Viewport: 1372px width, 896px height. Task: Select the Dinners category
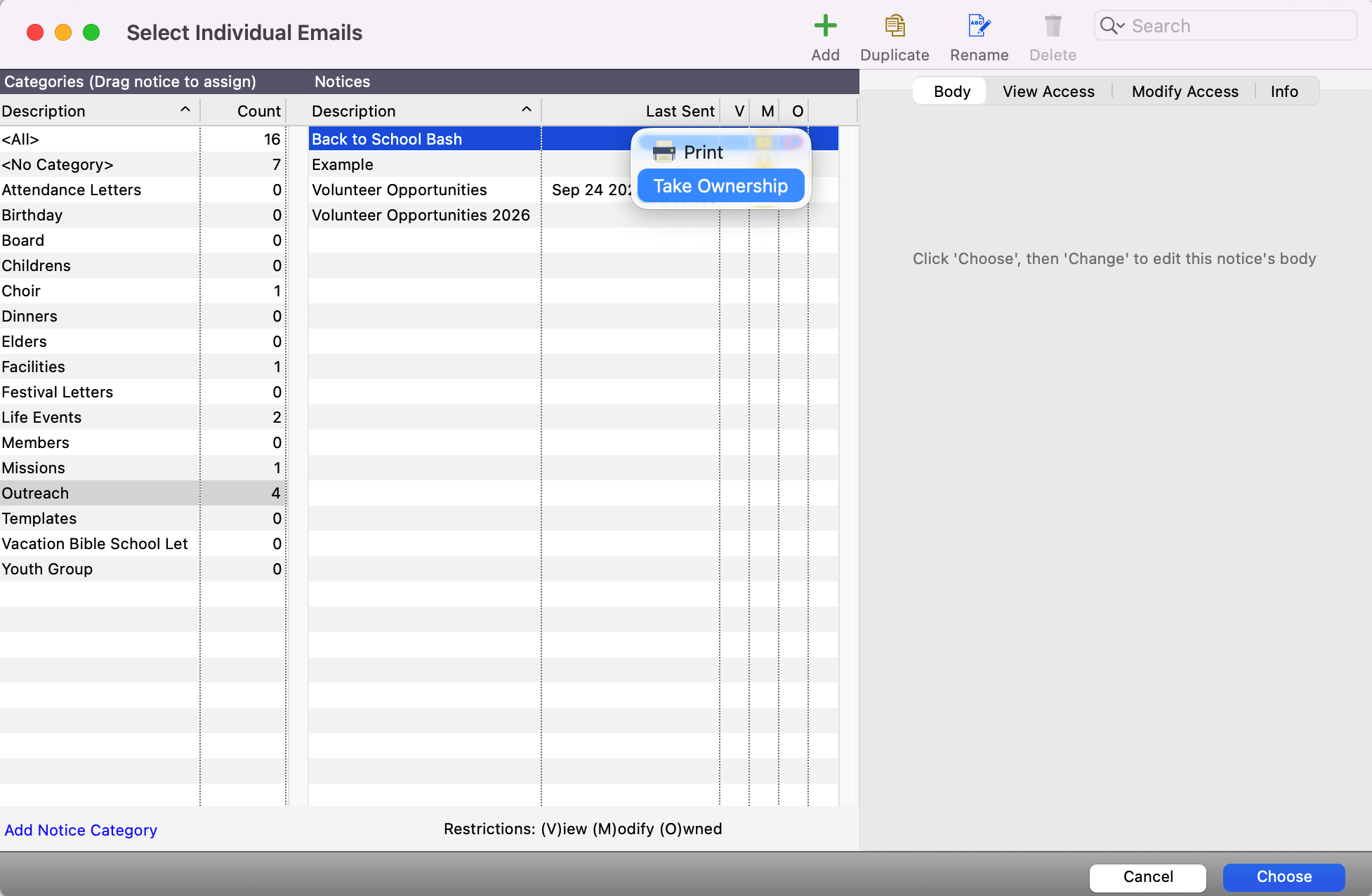click(143, 316)
